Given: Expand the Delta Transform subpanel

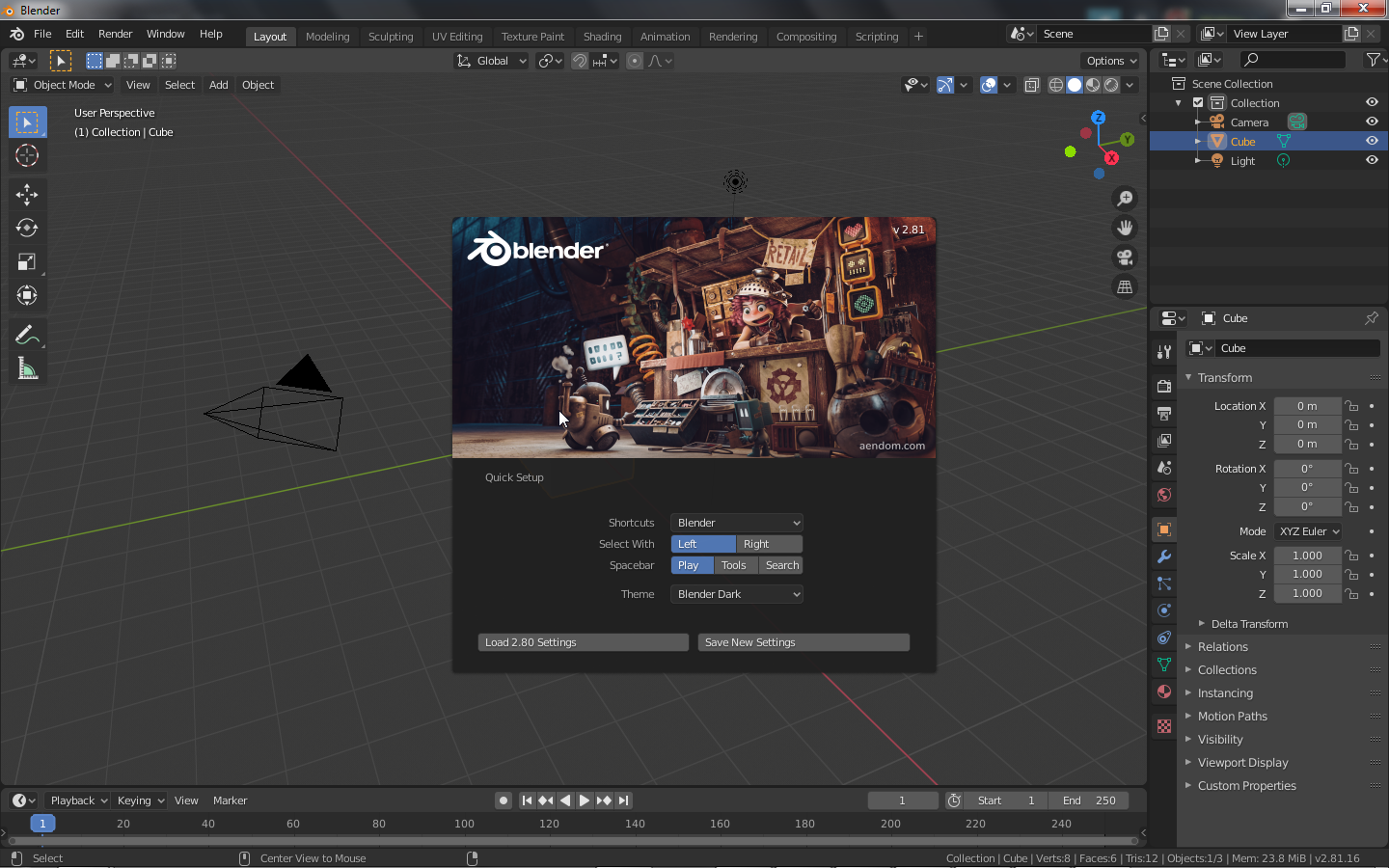Looking at the screenshot, I should pyautogui.click(x=1249, y=624).
